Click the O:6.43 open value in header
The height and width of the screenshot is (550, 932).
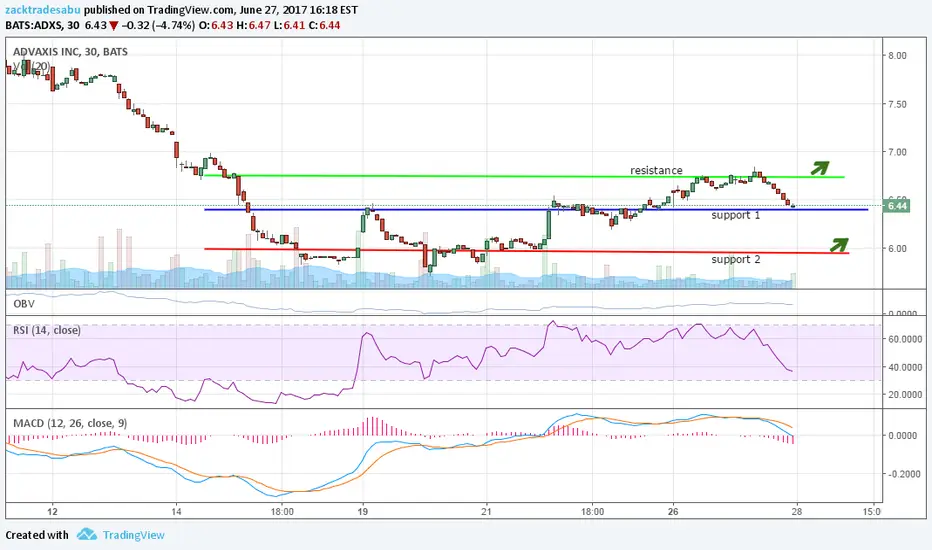coord(216,26)
